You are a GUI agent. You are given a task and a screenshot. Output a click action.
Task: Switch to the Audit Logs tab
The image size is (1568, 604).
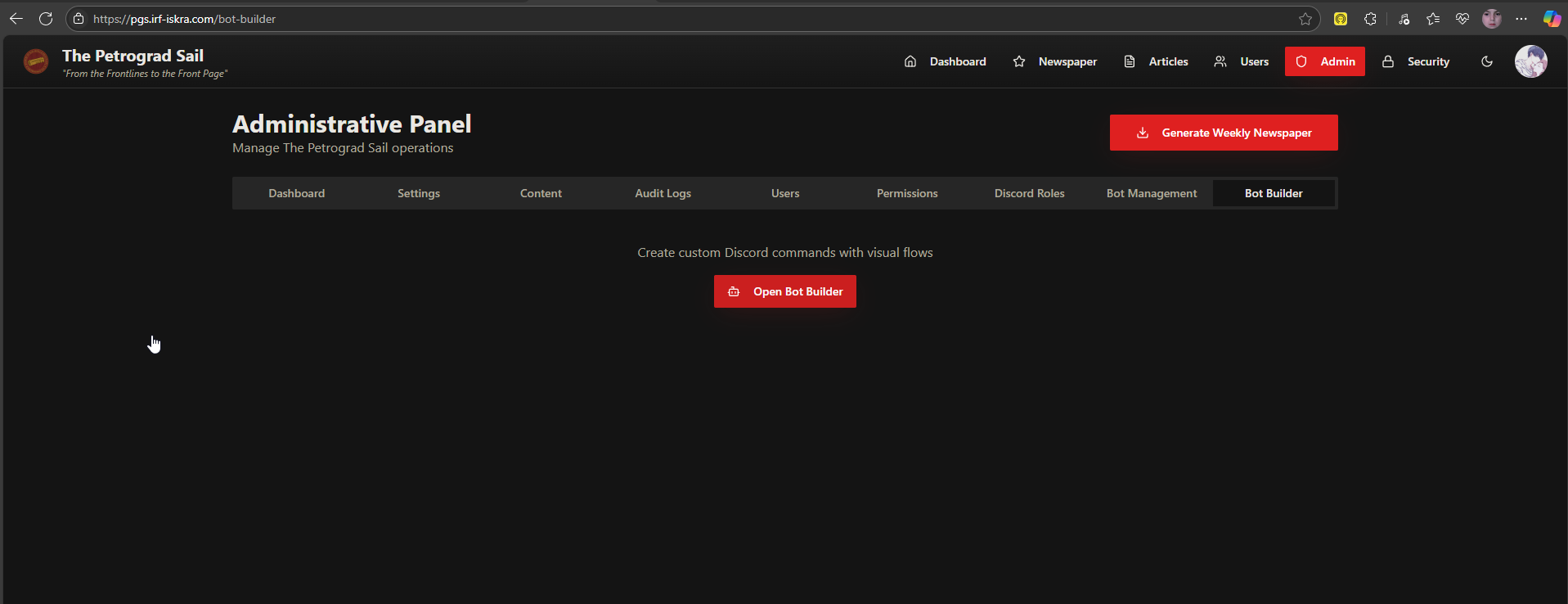[x=663, y=193]
